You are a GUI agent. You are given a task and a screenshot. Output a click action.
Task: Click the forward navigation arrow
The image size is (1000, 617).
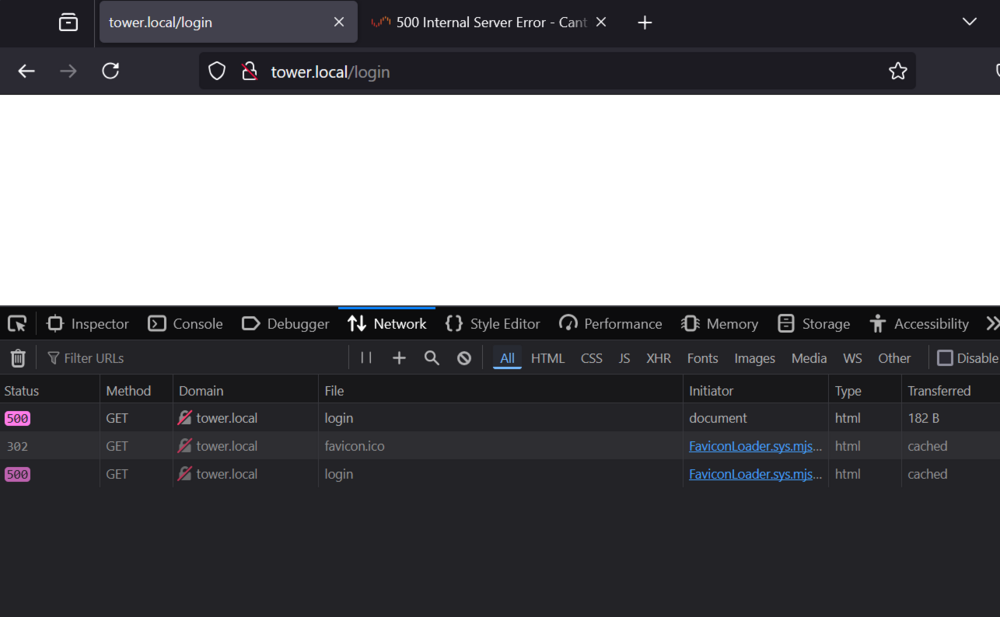point(68,71)
